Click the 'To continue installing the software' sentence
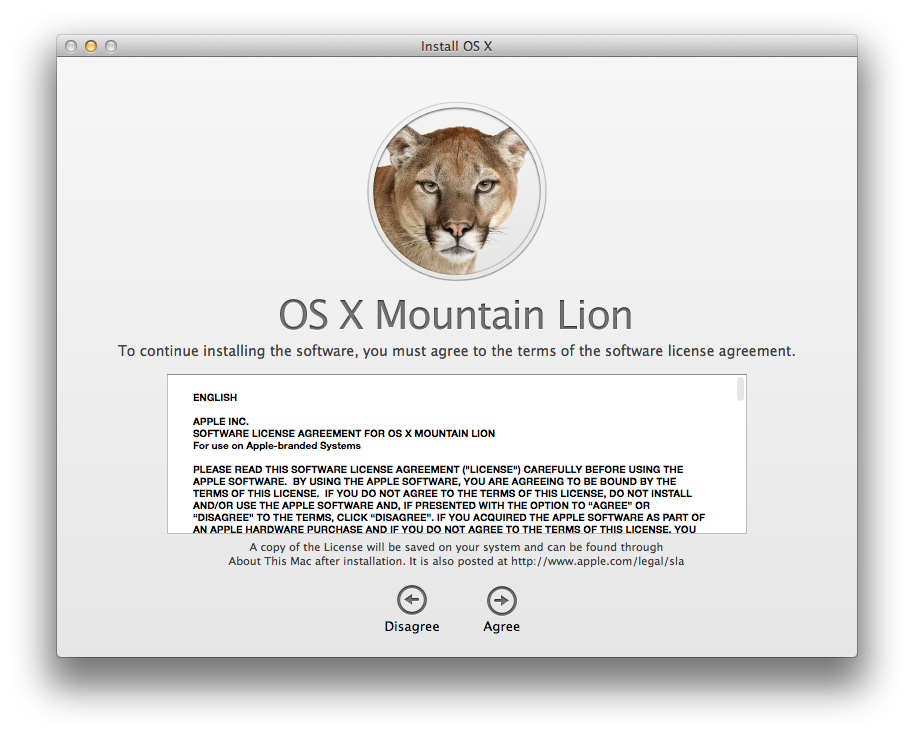The width and height of the screenshot is (914, 736). pos(456,351)
